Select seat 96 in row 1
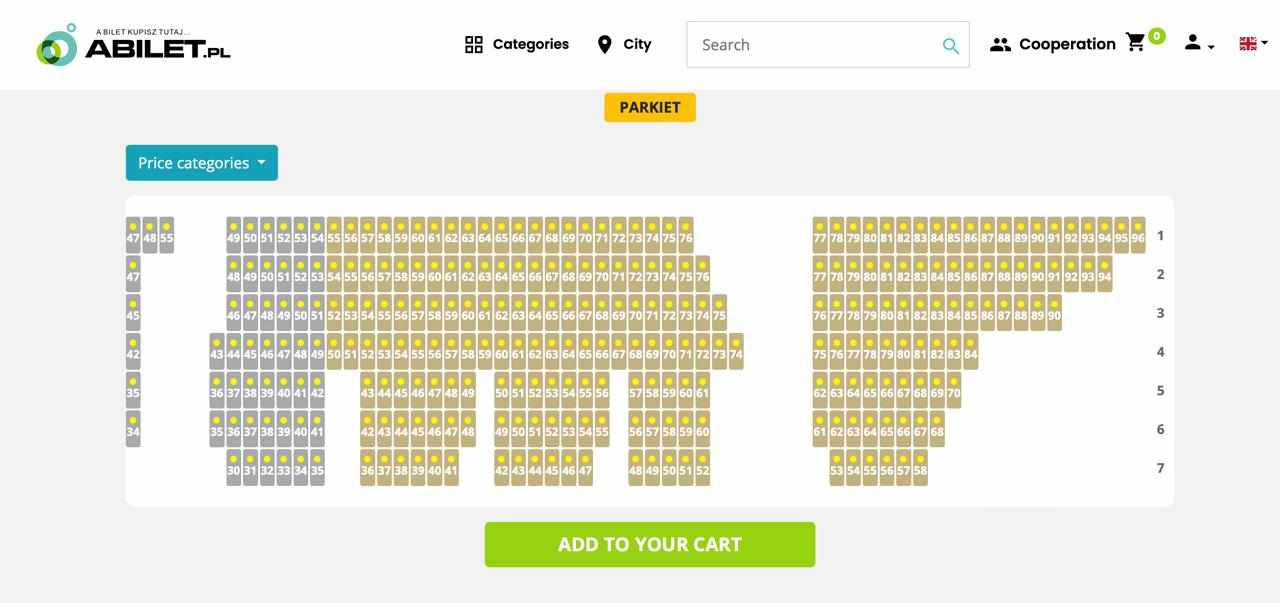Image resolution: width=1280 pixels, height=603 pixels. 1138,236
